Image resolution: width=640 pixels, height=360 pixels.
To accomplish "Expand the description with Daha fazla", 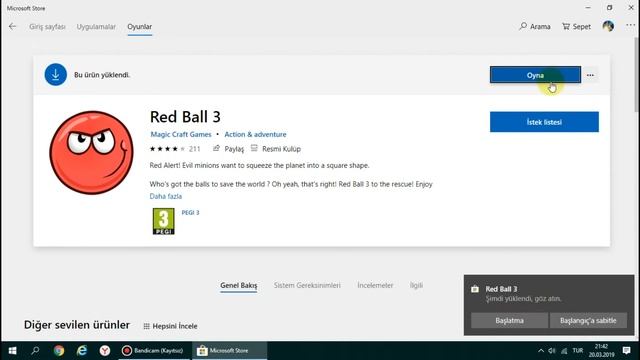I will pyautogui.click(x=166, y=196).
